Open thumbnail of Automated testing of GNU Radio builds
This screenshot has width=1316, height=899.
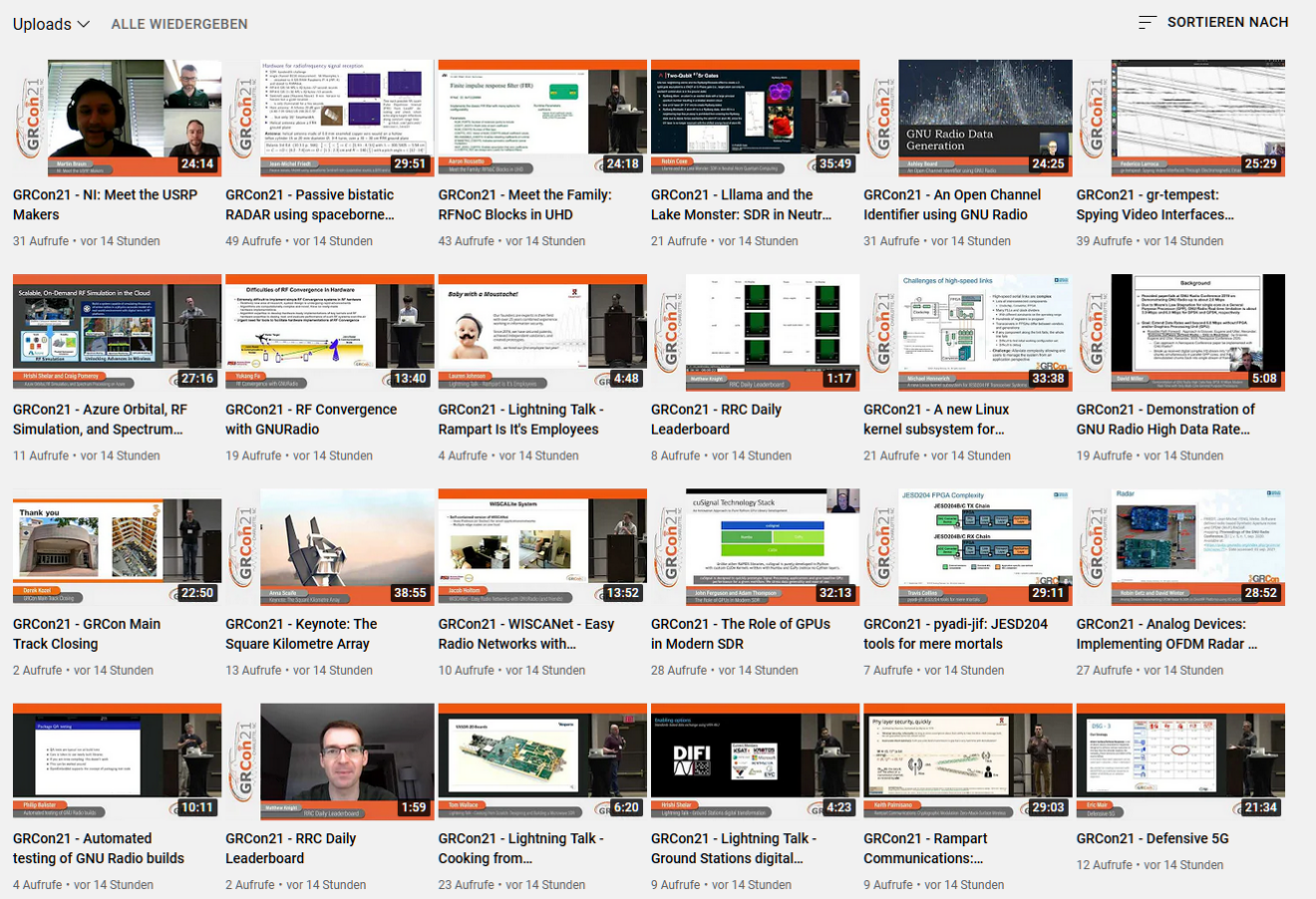(118, 761)
